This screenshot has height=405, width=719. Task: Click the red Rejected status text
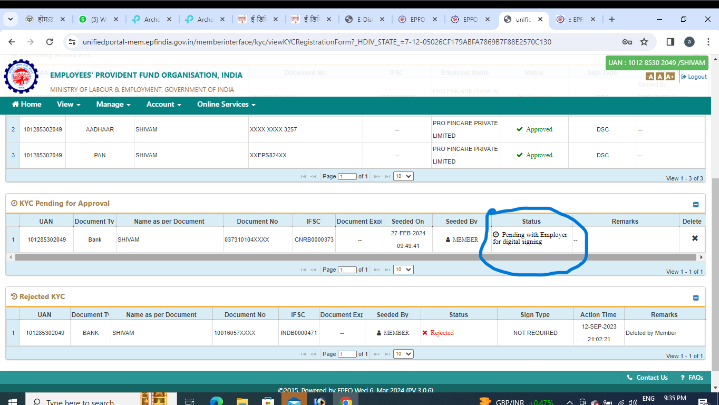(x=442, y=333)
